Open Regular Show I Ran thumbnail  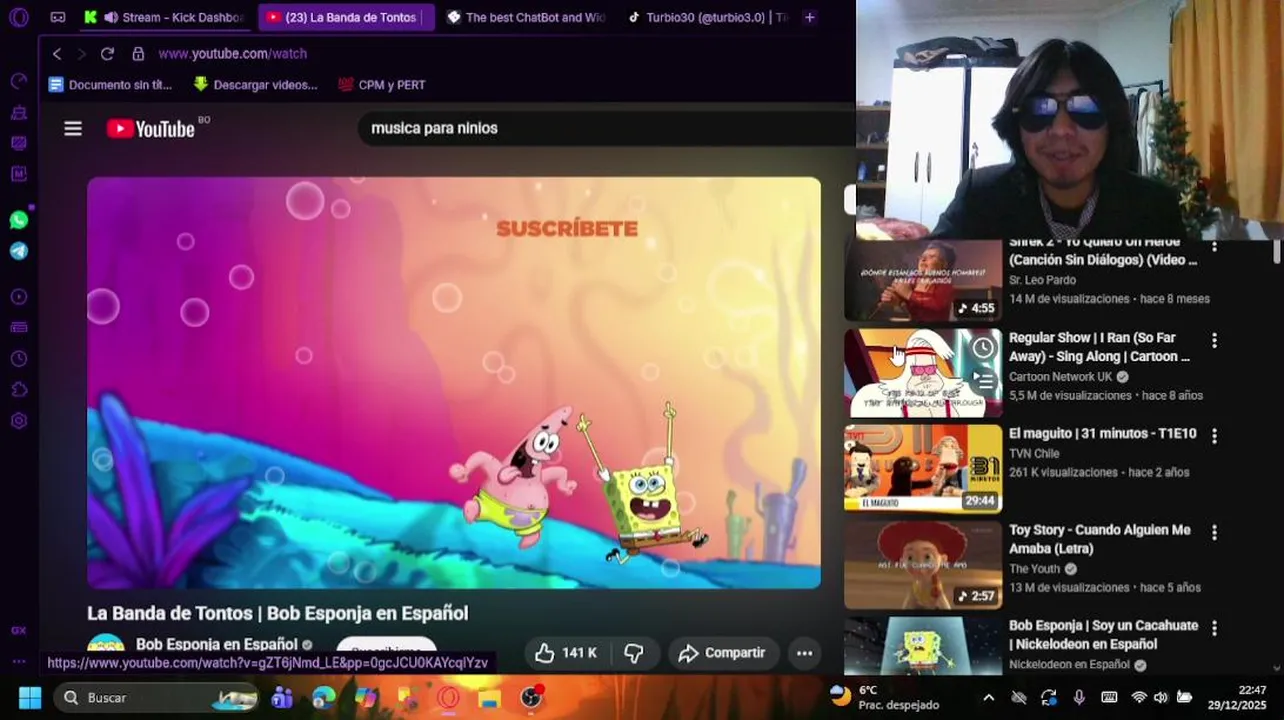[923, 372]
